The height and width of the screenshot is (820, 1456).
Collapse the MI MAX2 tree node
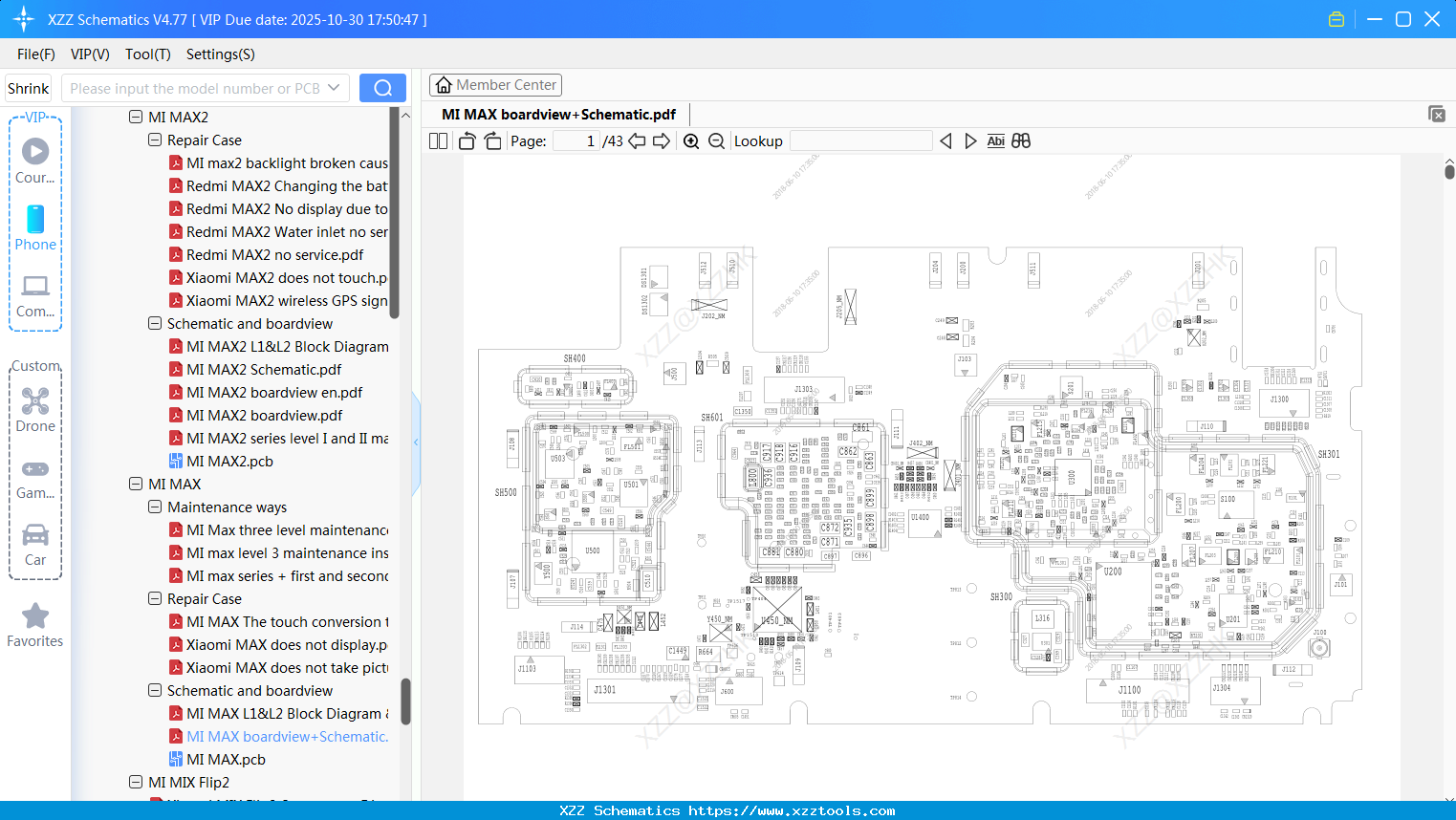tap(137, 117)
